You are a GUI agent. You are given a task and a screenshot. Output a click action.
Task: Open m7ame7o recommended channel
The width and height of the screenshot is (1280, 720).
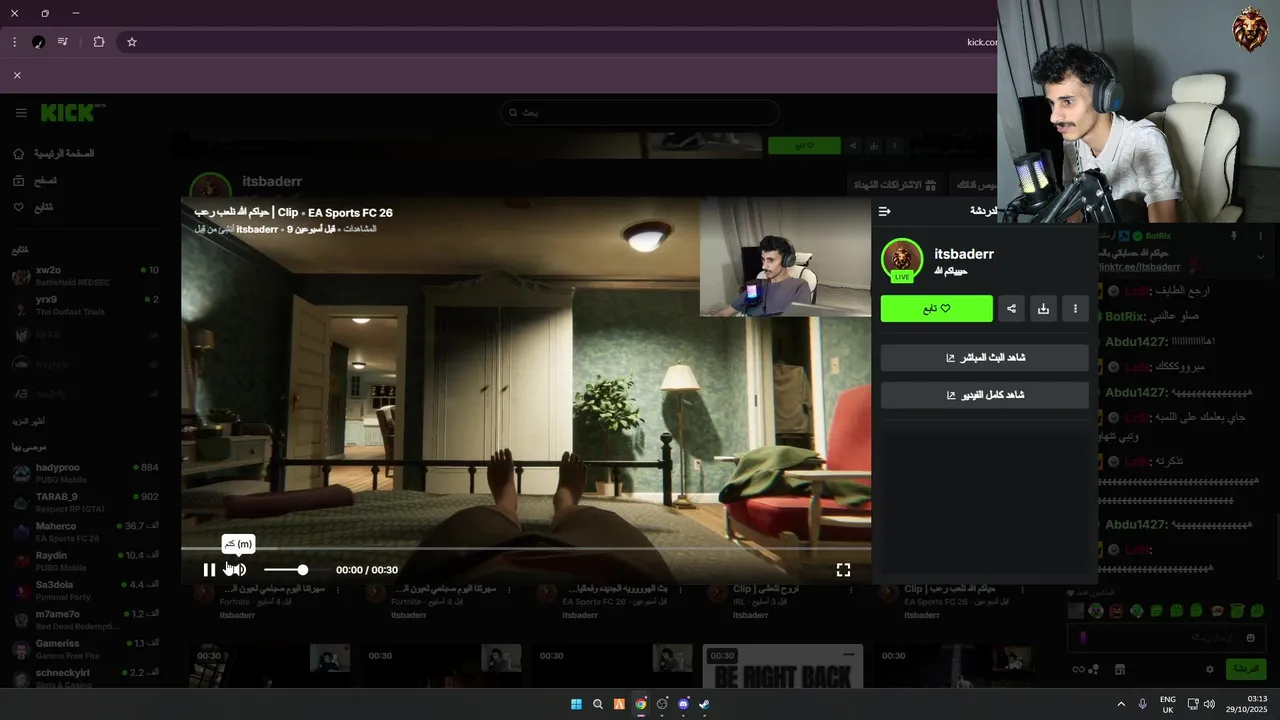85,620
